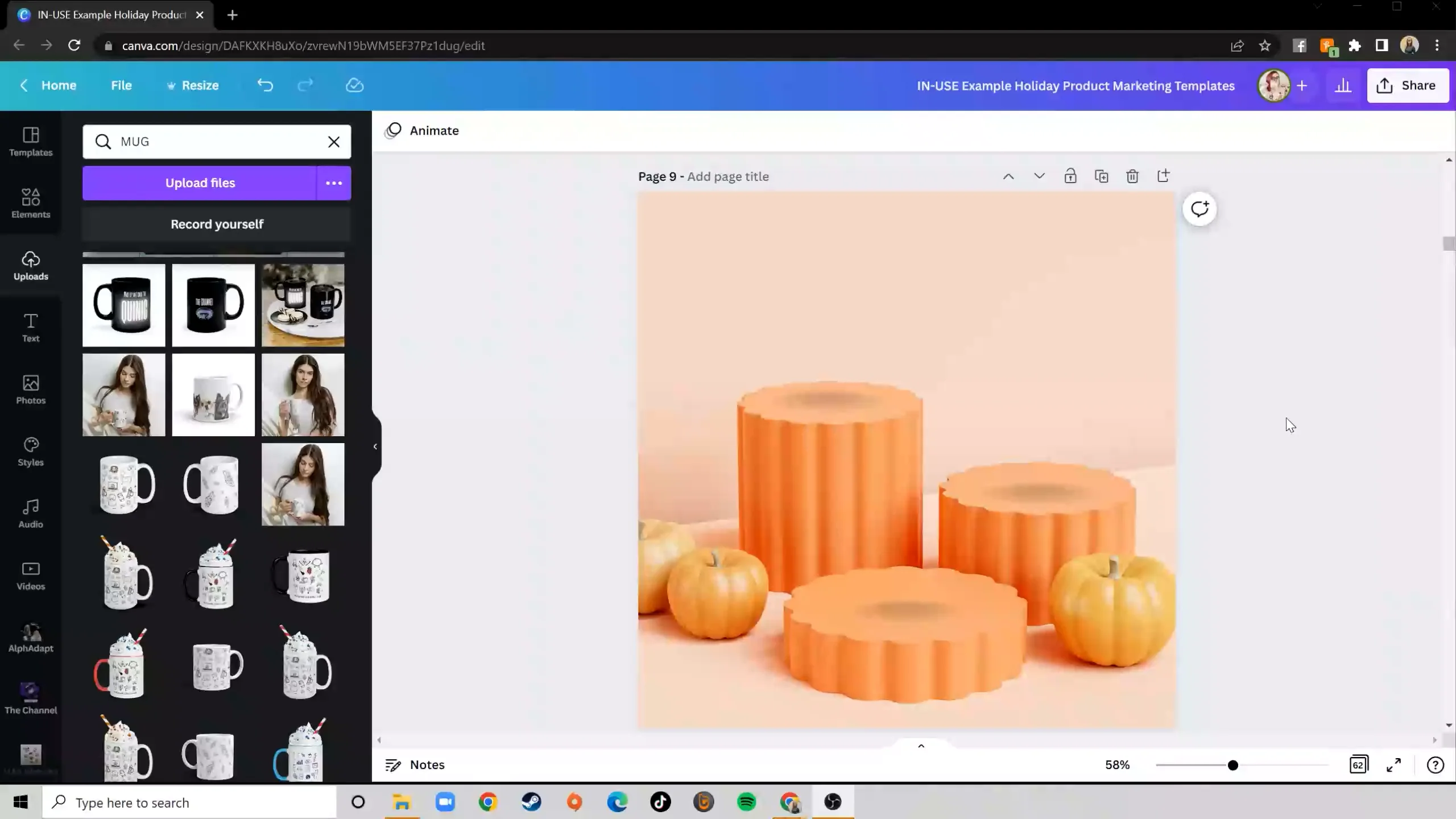Open grid view of pages

click(1359, 764)
